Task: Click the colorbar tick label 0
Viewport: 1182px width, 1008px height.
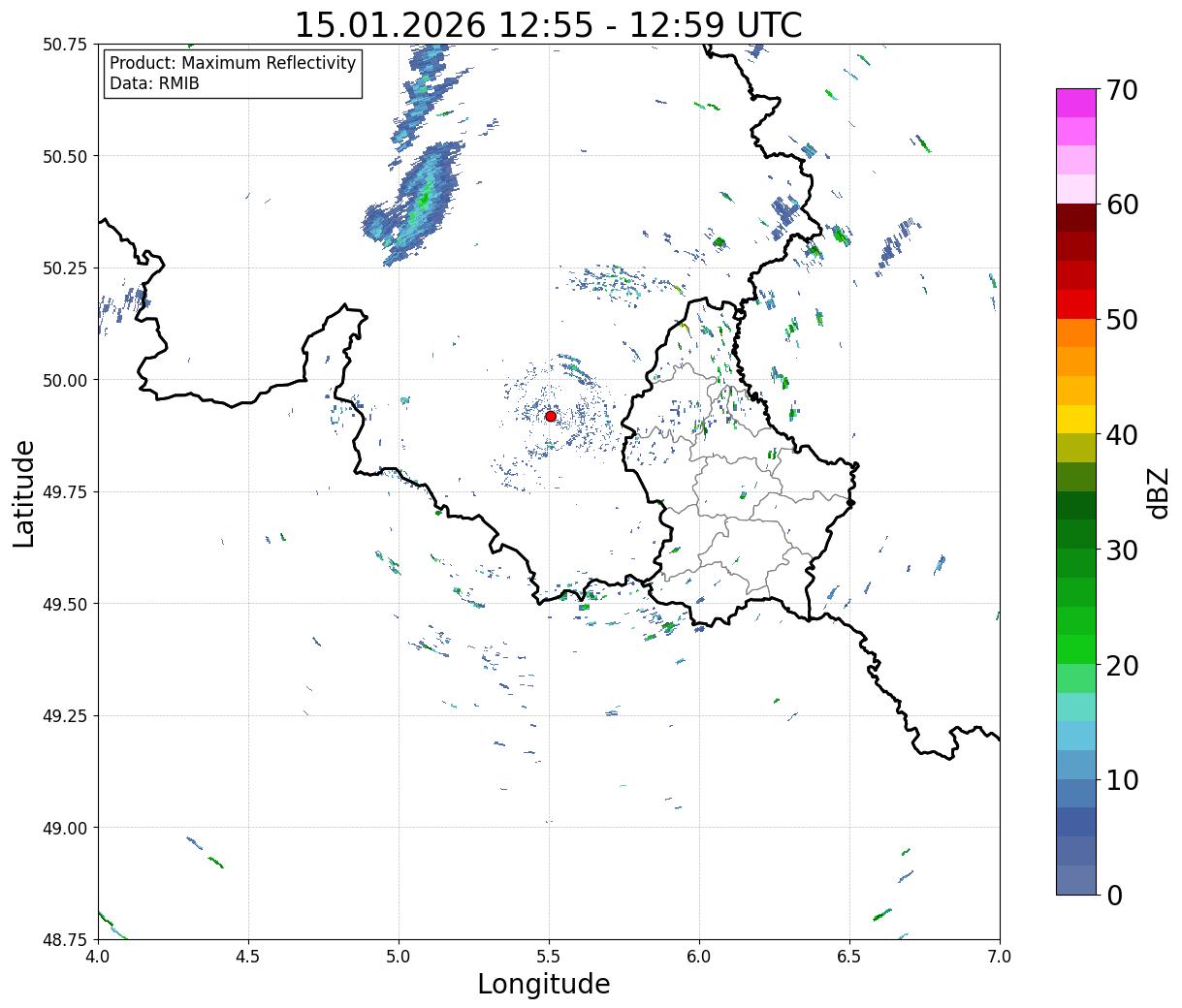Action: [x=1114, y=895]
